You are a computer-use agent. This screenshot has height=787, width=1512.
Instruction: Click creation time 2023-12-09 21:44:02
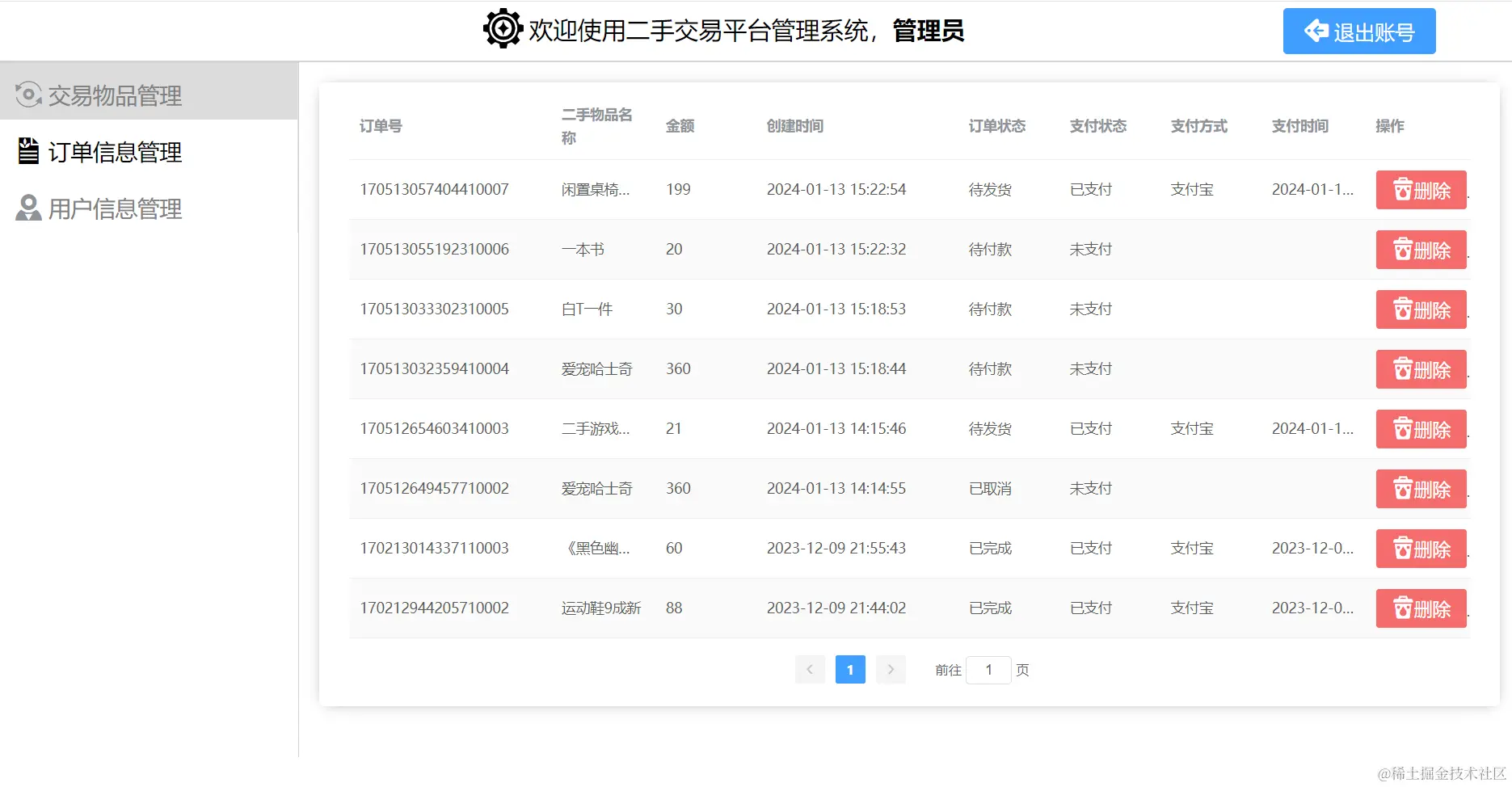point(836,608)
